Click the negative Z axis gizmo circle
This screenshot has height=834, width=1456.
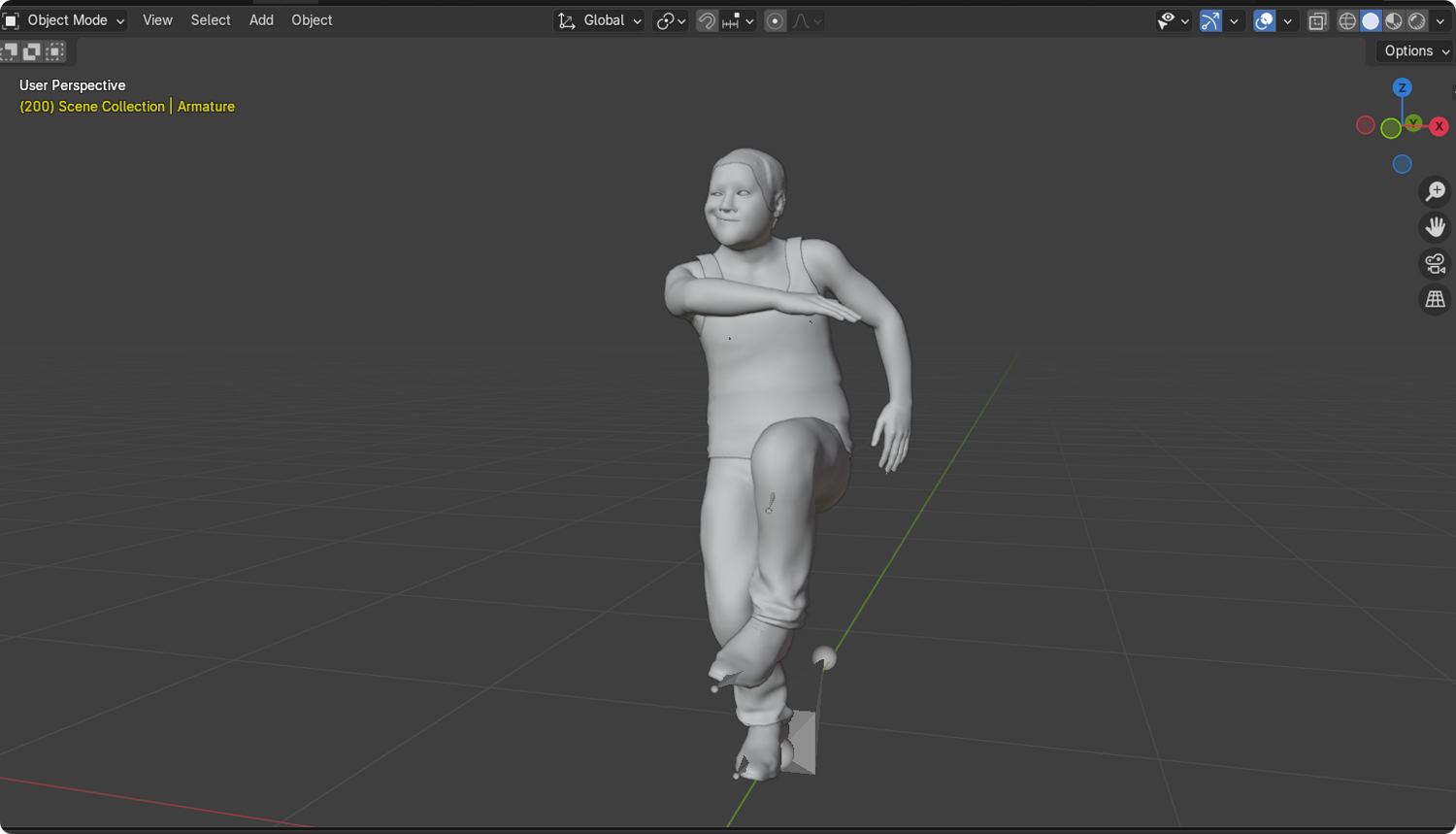(1402, 164)
